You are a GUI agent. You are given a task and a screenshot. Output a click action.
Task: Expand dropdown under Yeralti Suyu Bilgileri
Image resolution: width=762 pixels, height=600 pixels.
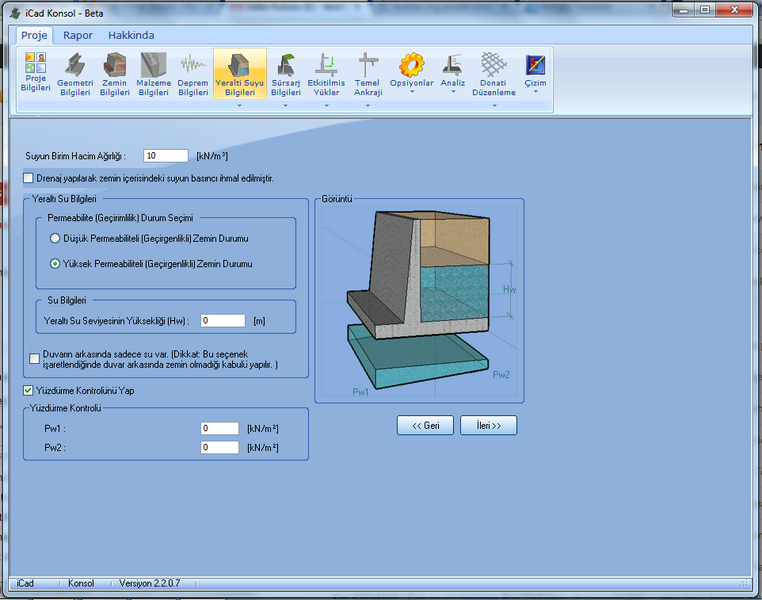(240, 105)
